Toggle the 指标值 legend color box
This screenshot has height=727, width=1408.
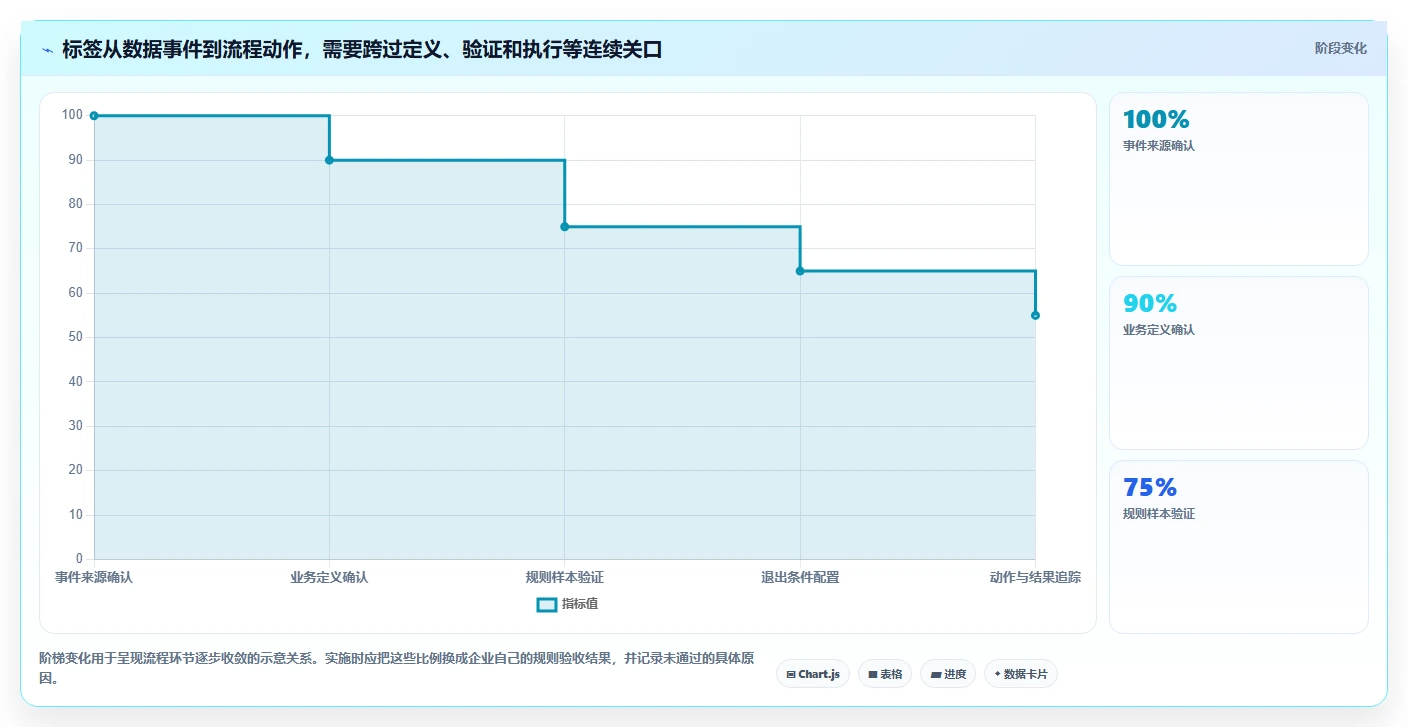point(546,604)
